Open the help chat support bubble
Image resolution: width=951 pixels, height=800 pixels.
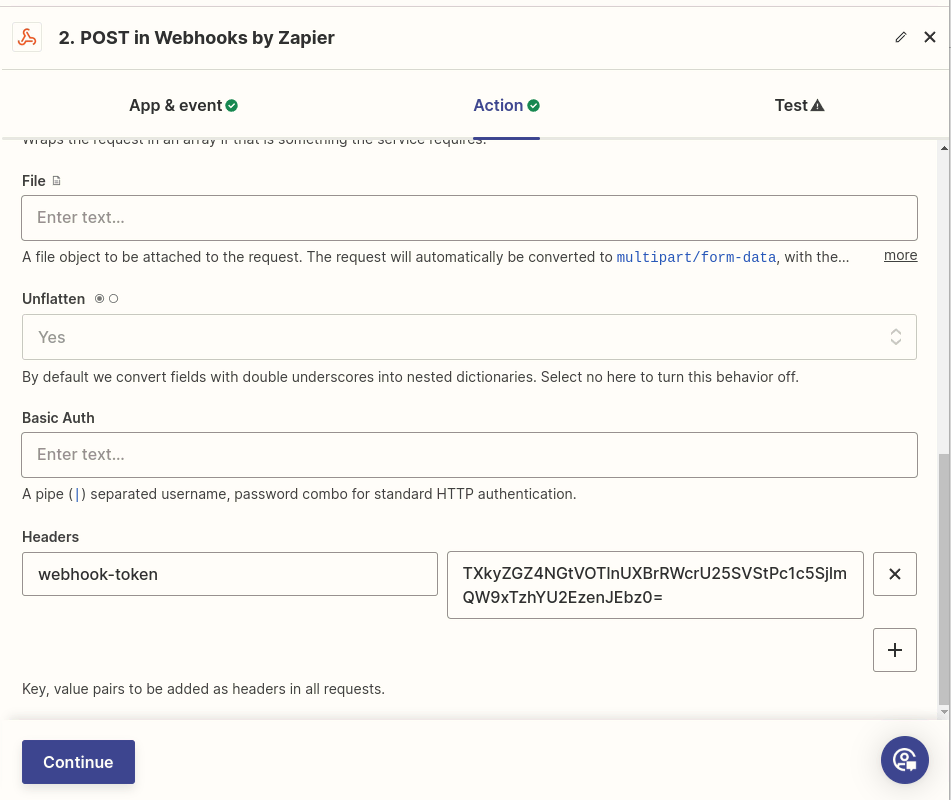(905, 760)
